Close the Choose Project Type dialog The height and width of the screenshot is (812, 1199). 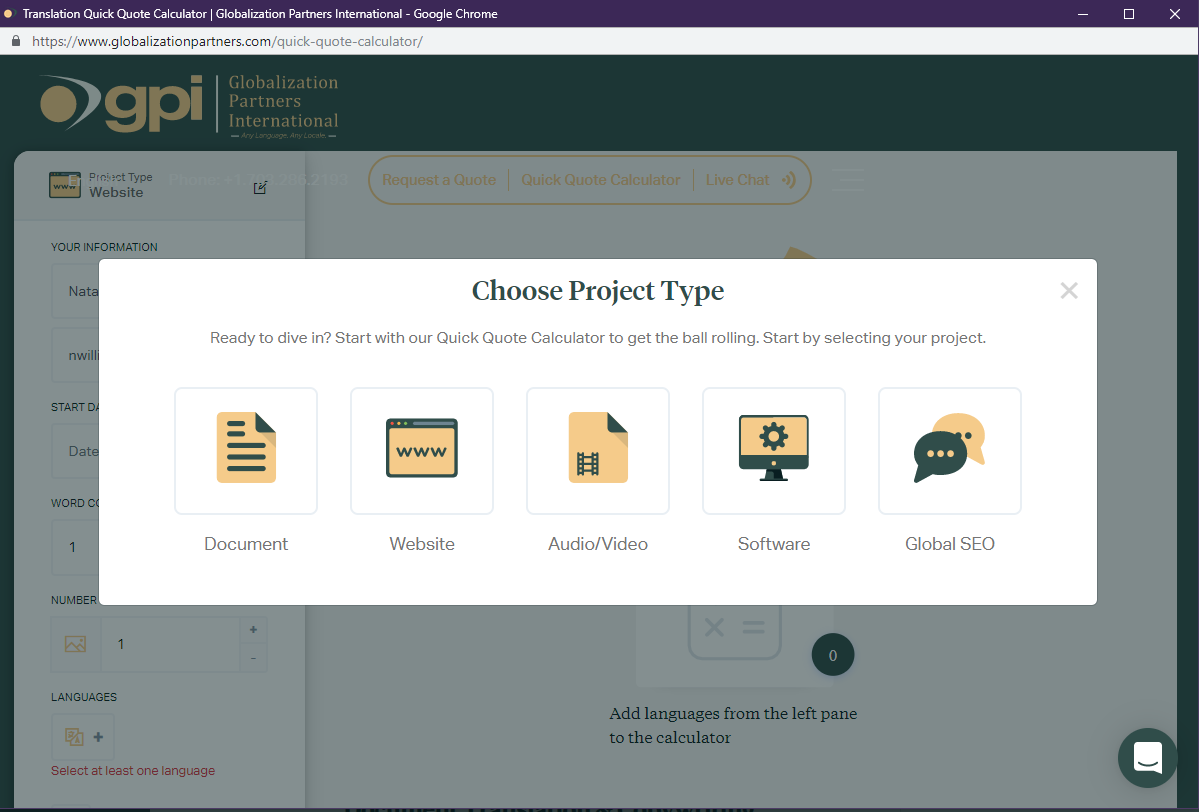pyautogui.click(x=1068, y=290)
